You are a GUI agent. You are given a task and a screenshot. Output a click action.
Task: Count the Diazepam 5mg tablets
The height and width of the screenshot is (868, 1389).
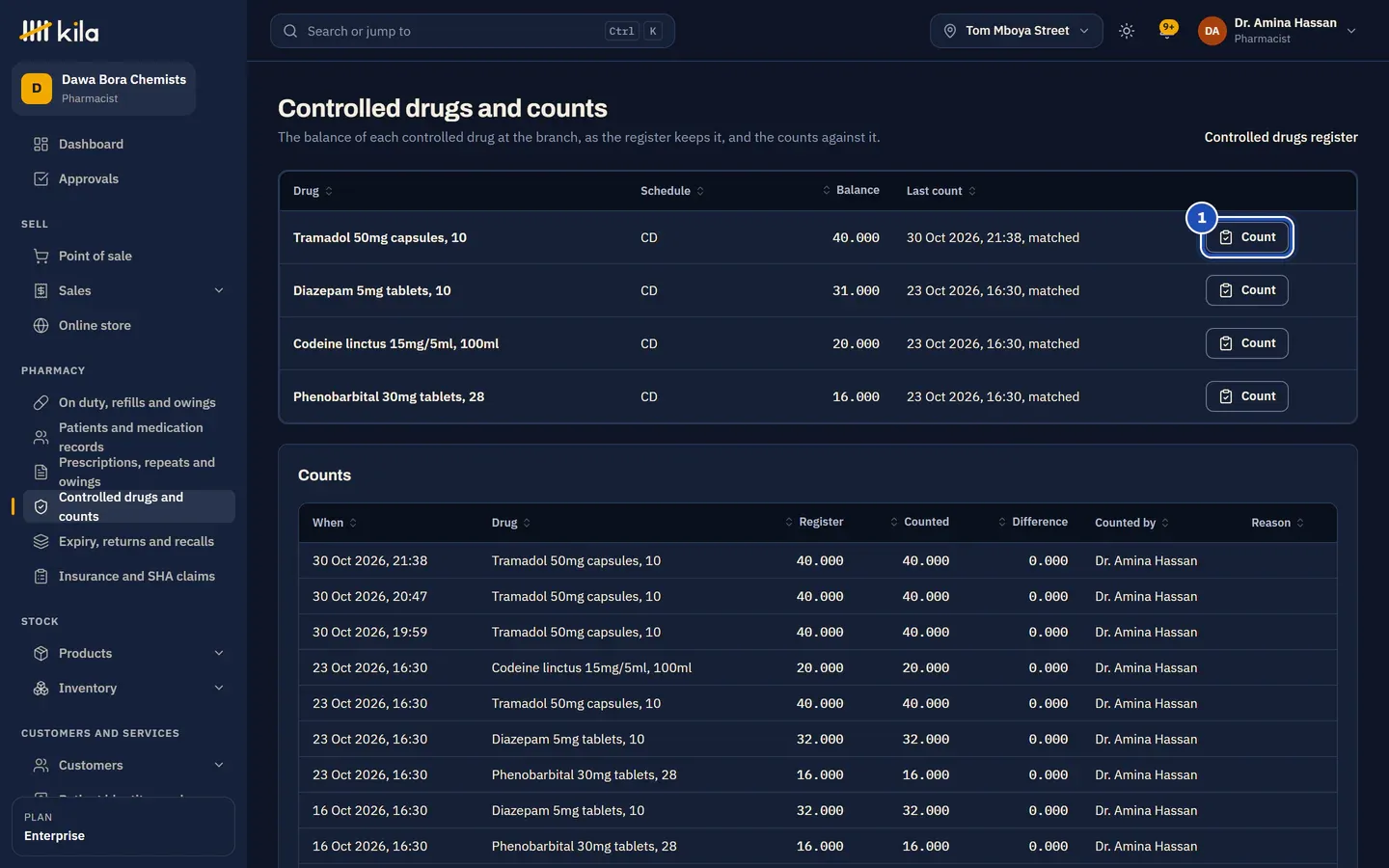[1247, 290]
